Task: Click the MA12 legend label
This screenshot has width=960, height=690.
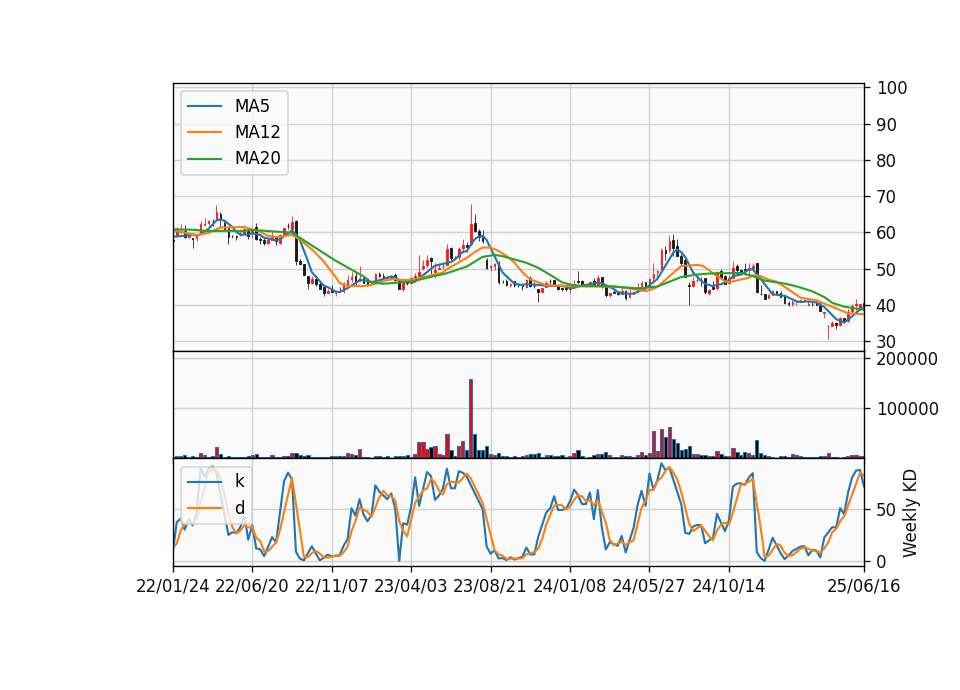Action: click(x=257, y=132)
